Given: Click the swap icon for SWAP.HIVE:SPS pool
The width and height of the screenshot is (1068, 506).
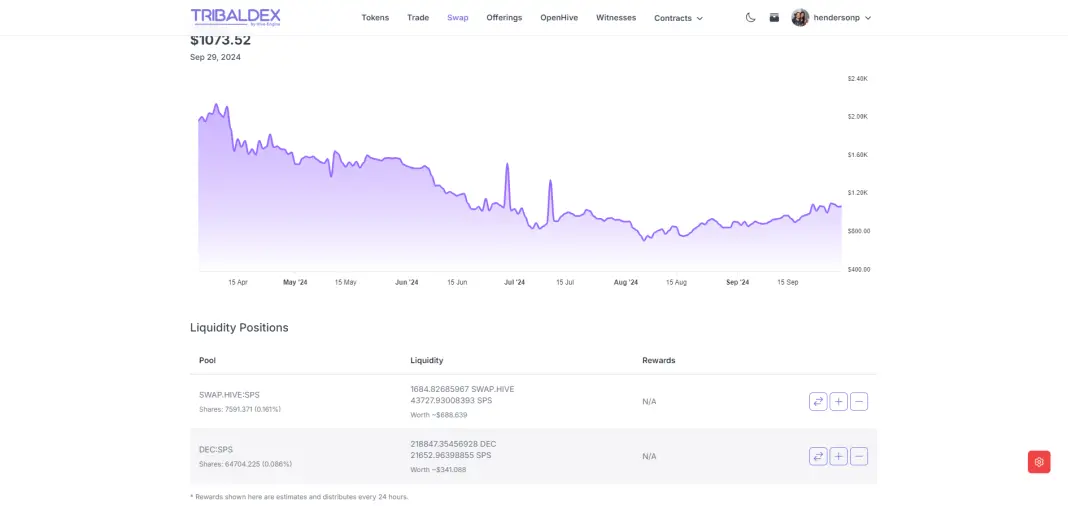Looking at the screenshot, I should click(818, 402).
